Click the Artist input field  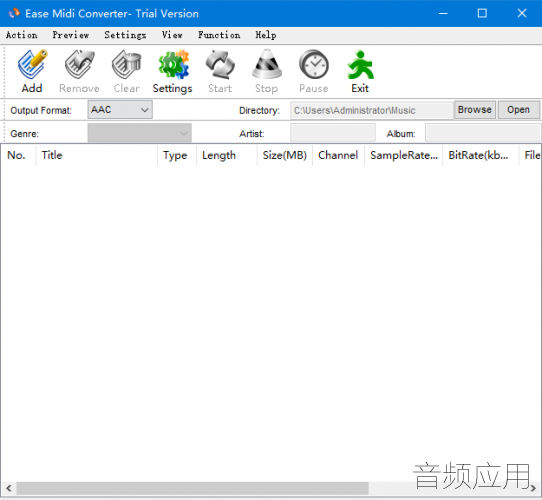[333, 133]
